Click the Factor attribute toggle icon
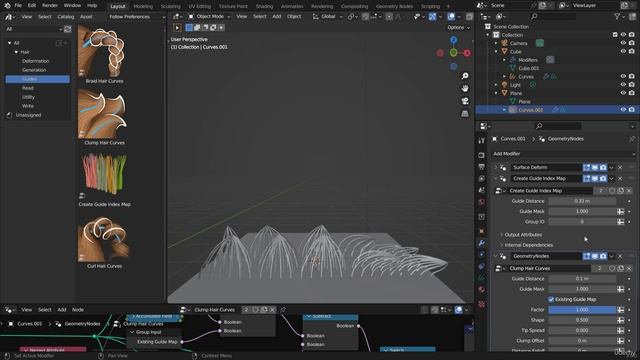This screenshot has width=640, height=360. click(620, 310)
